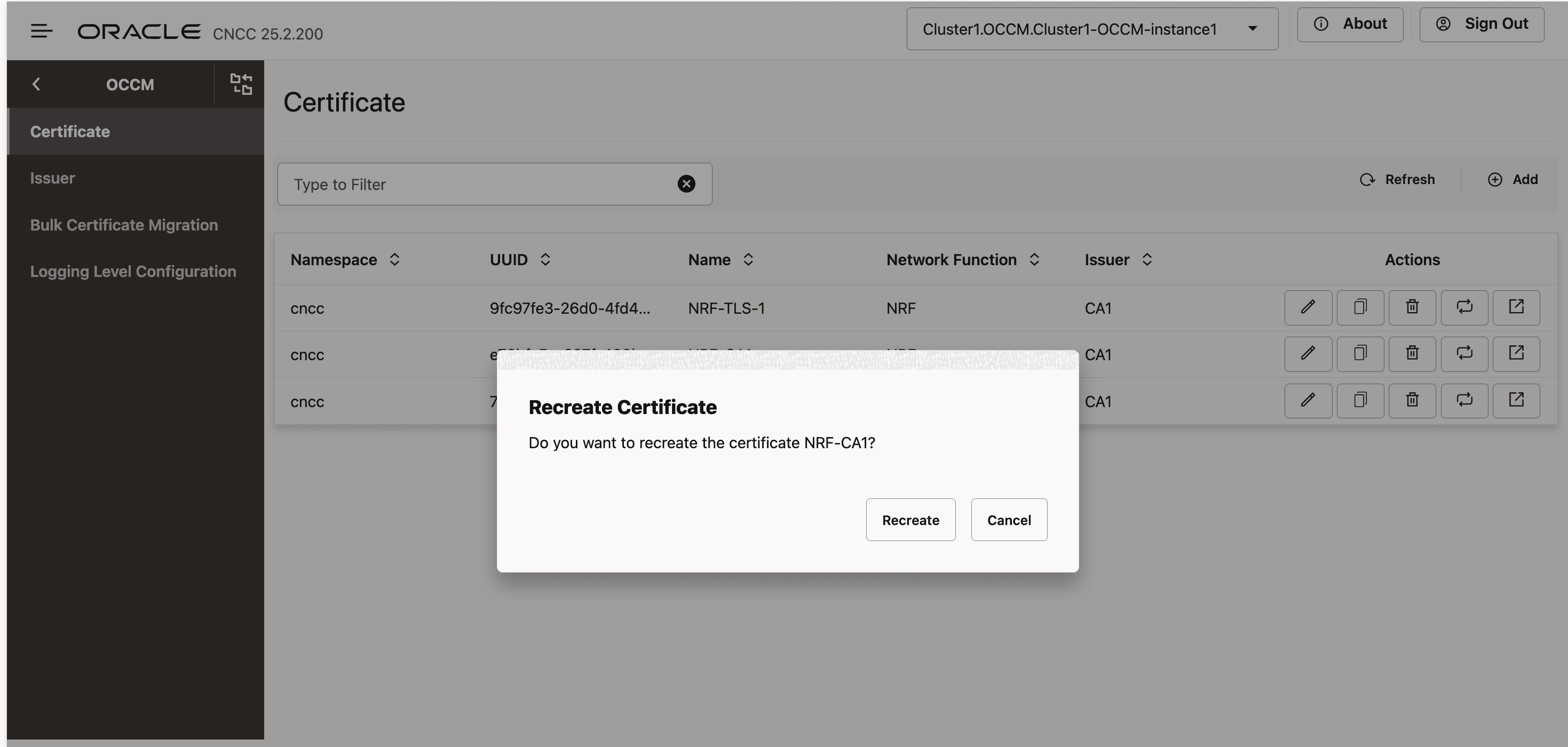Recreate the NRF-TLS-1 certificate via loop icon
Viewport: 1568px width, 747px height.
pyautogui.click(x=1464, y=307)
